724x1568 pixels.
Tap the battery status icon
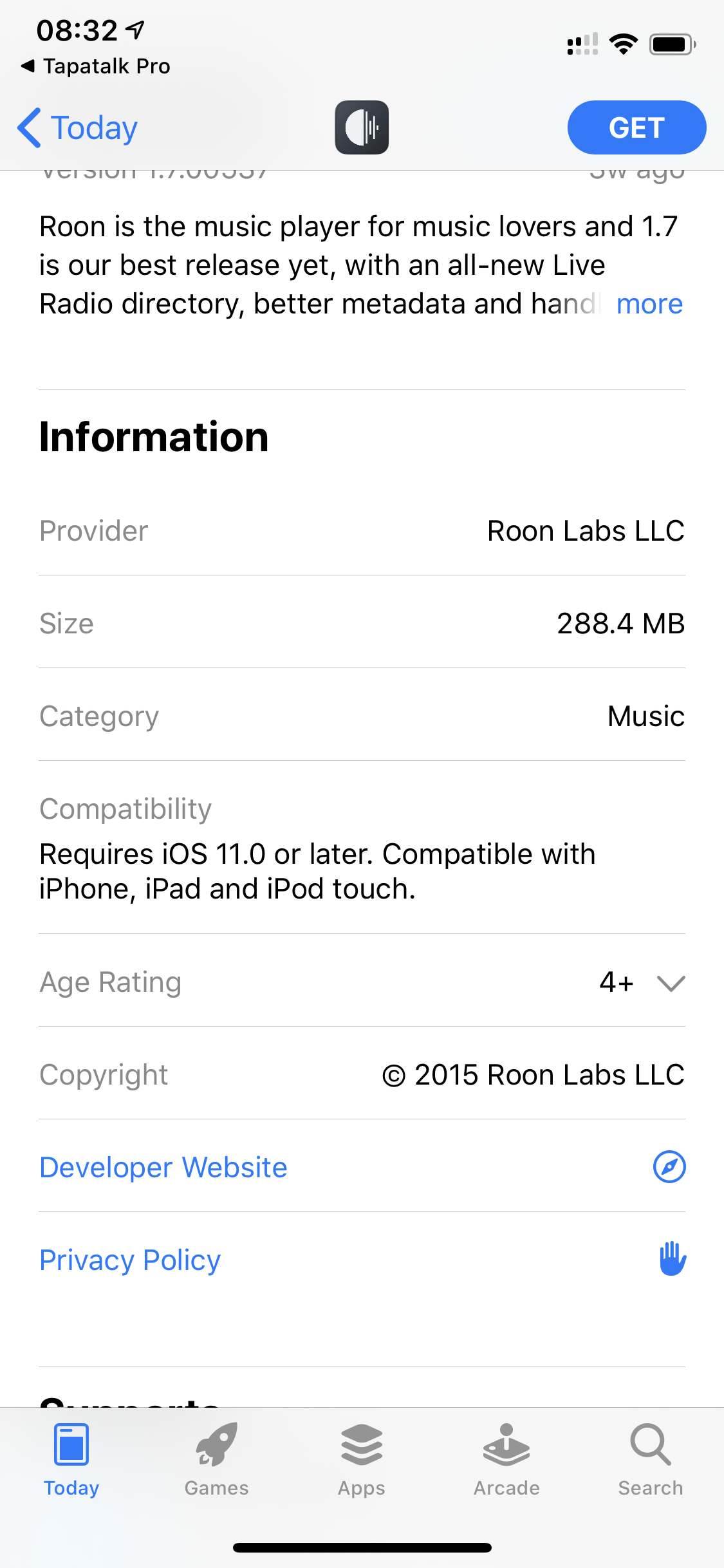pos(673,44)
